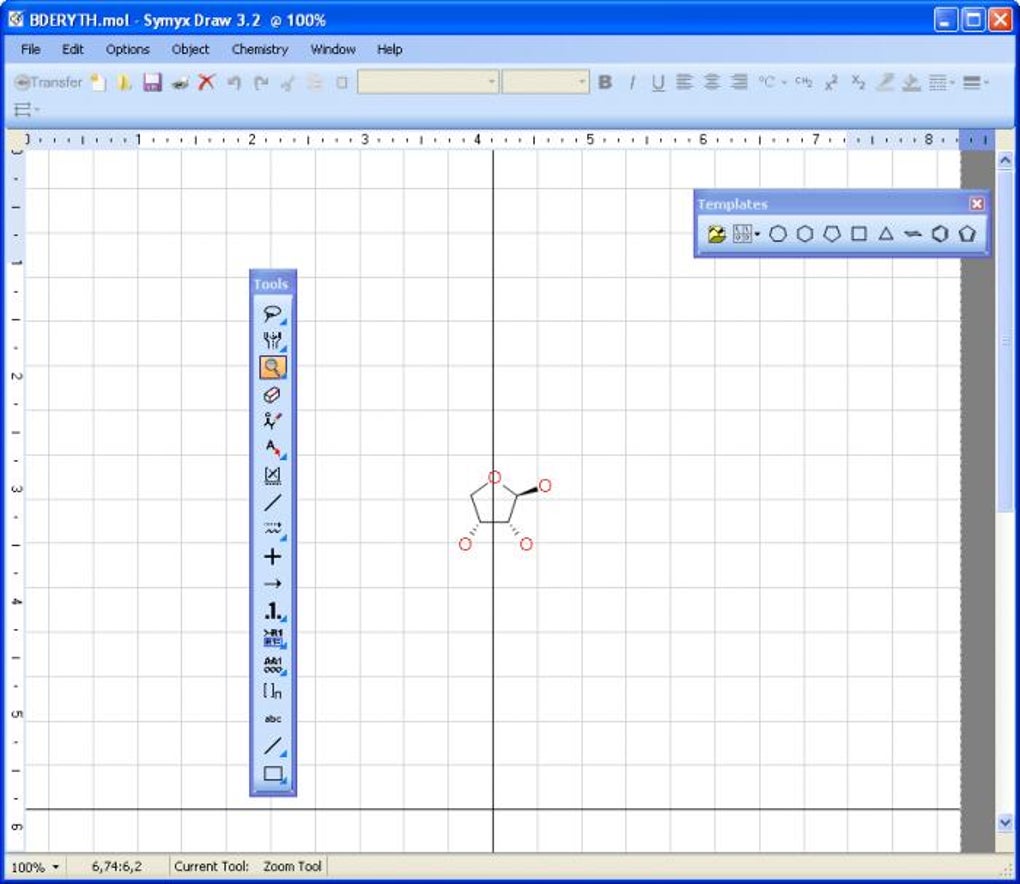Viewport: 1020px width, 884px height.
Task: Select the rectangle shape tool
Action: tap(273, 773)
